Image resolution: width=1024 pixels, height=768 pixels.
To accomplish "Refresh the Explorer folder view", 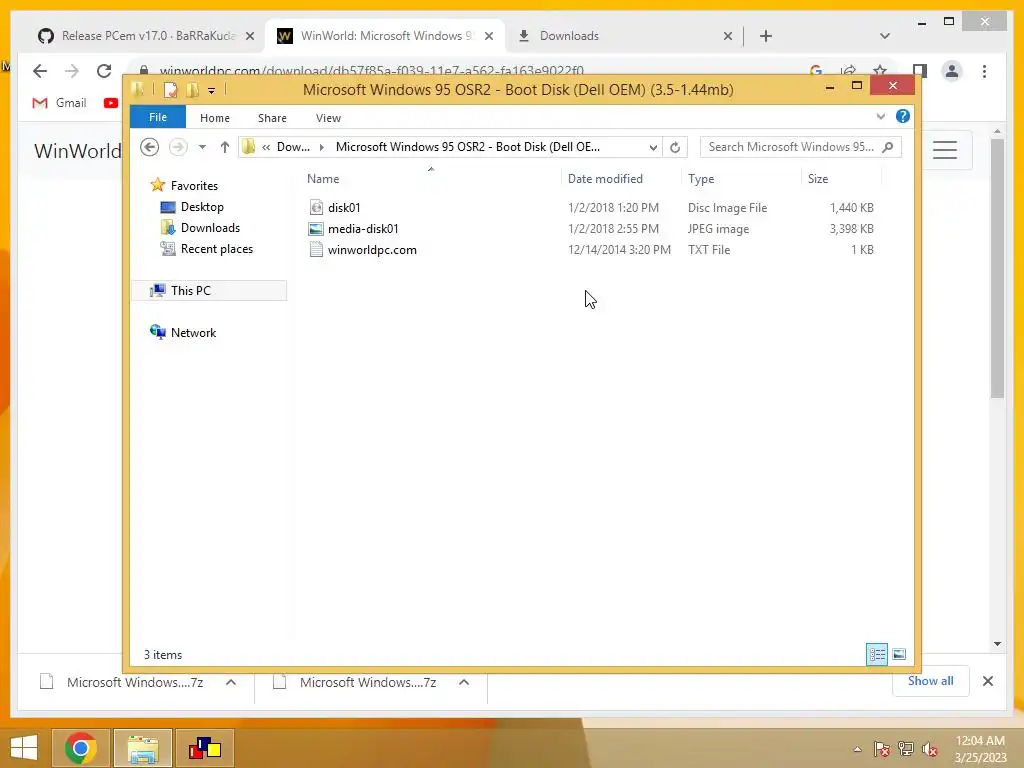I will click(675, 147).
